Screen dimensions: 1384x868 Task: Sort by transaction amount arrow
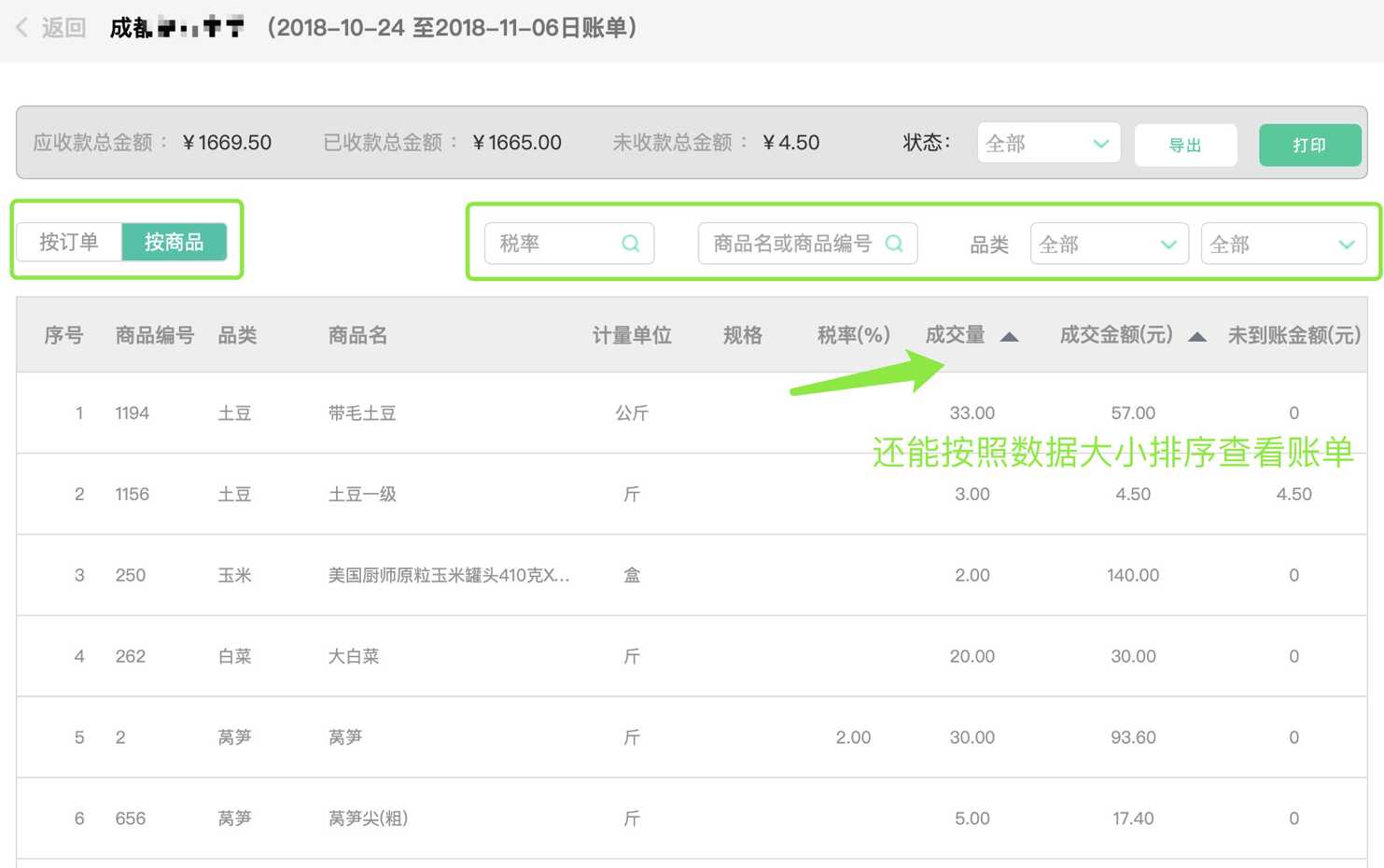click(x=1197, y=337)
